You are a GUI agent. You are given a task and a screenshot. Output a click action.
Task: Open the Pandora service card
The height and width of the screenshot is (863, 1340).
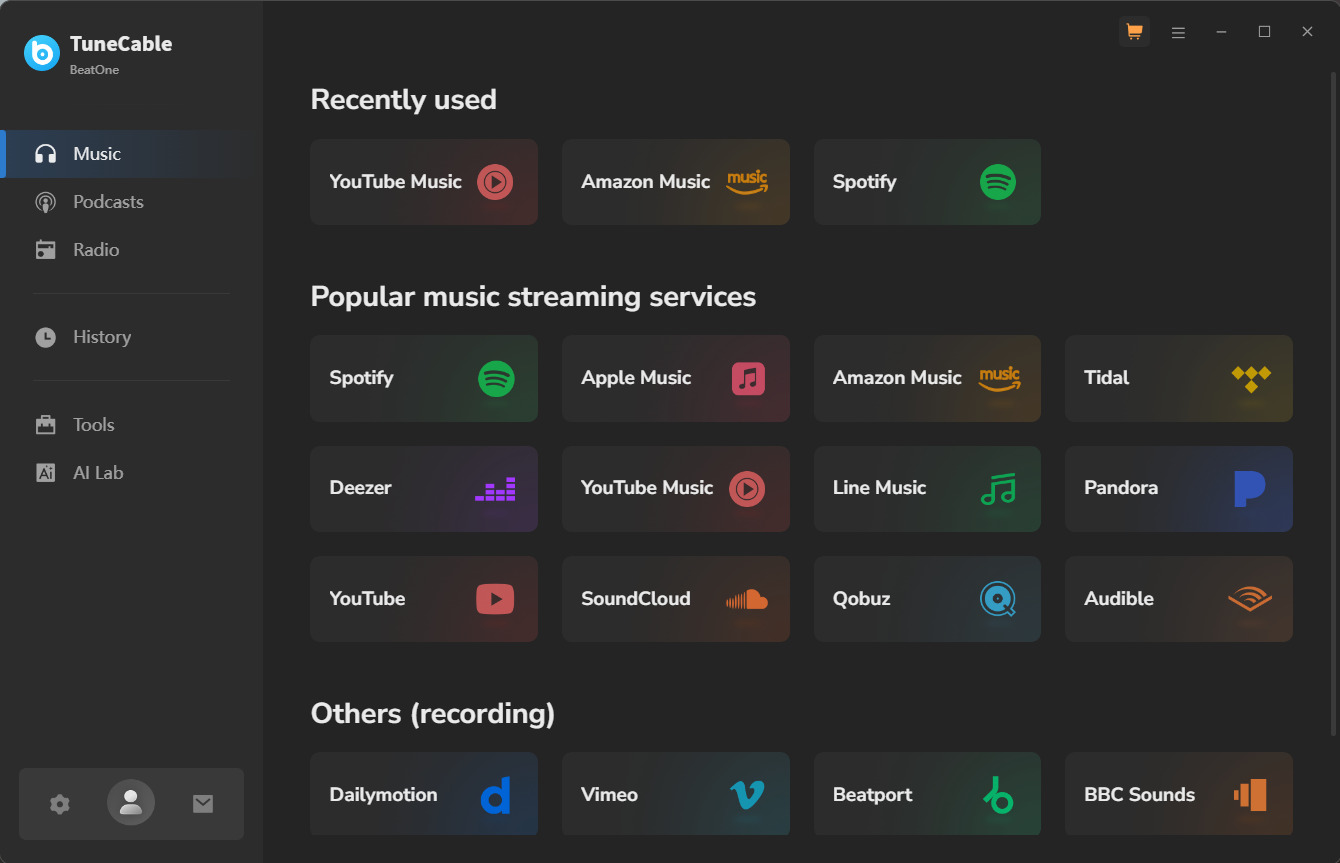pyautogui.click(x=1178, y=488)
